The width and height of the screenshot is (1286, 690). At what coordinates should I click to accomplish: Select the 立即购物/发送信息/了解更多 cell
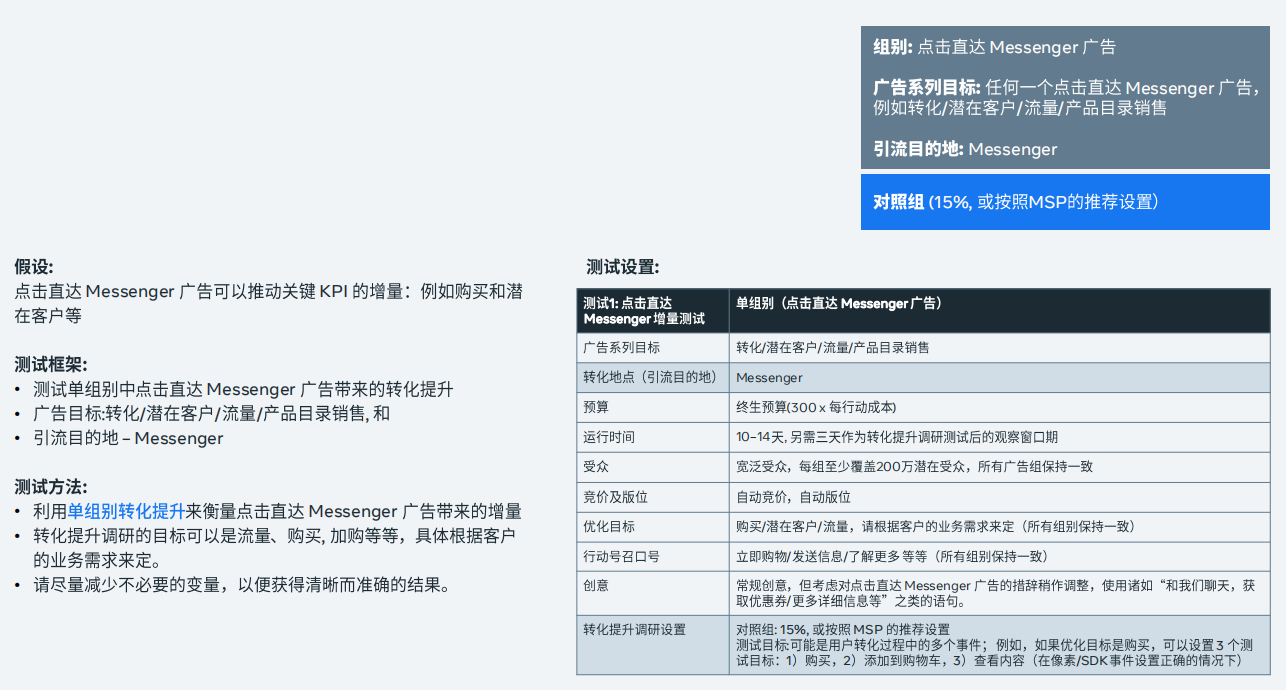pyautogui.click(x=1000, y=556)
